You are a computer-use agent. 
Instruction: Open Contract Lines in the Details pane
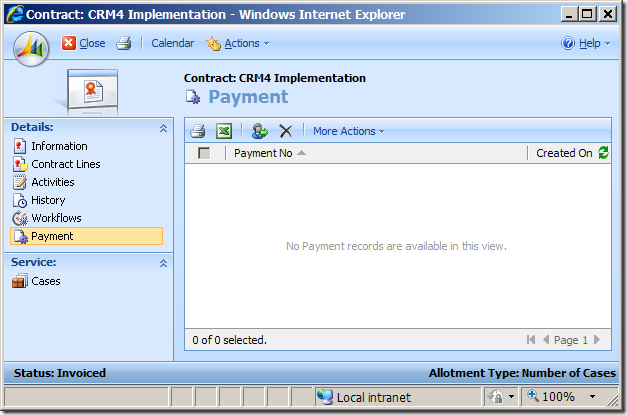(66, 164)
